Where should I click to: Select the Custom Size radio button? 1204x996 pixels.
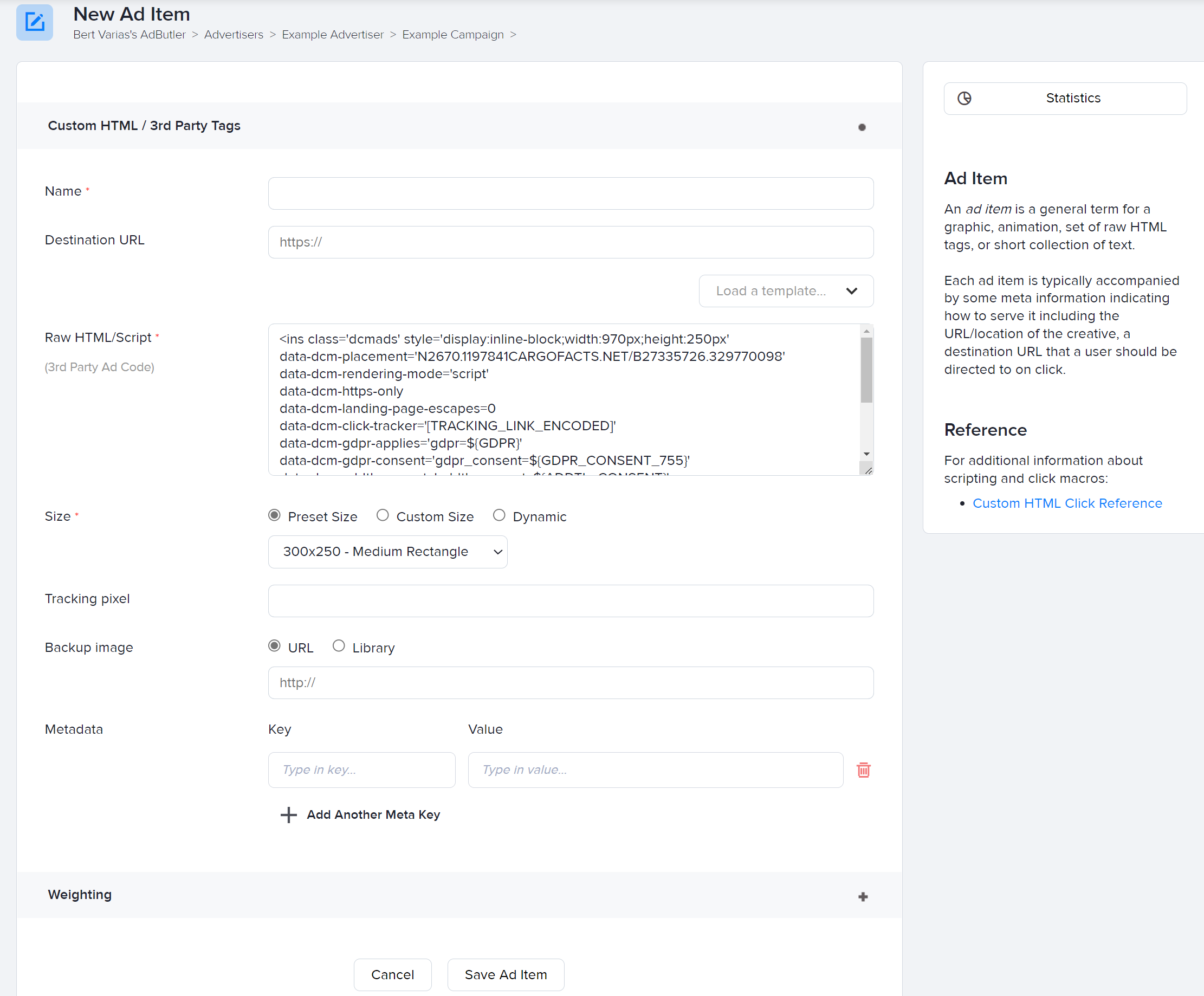tap(383, 515)
